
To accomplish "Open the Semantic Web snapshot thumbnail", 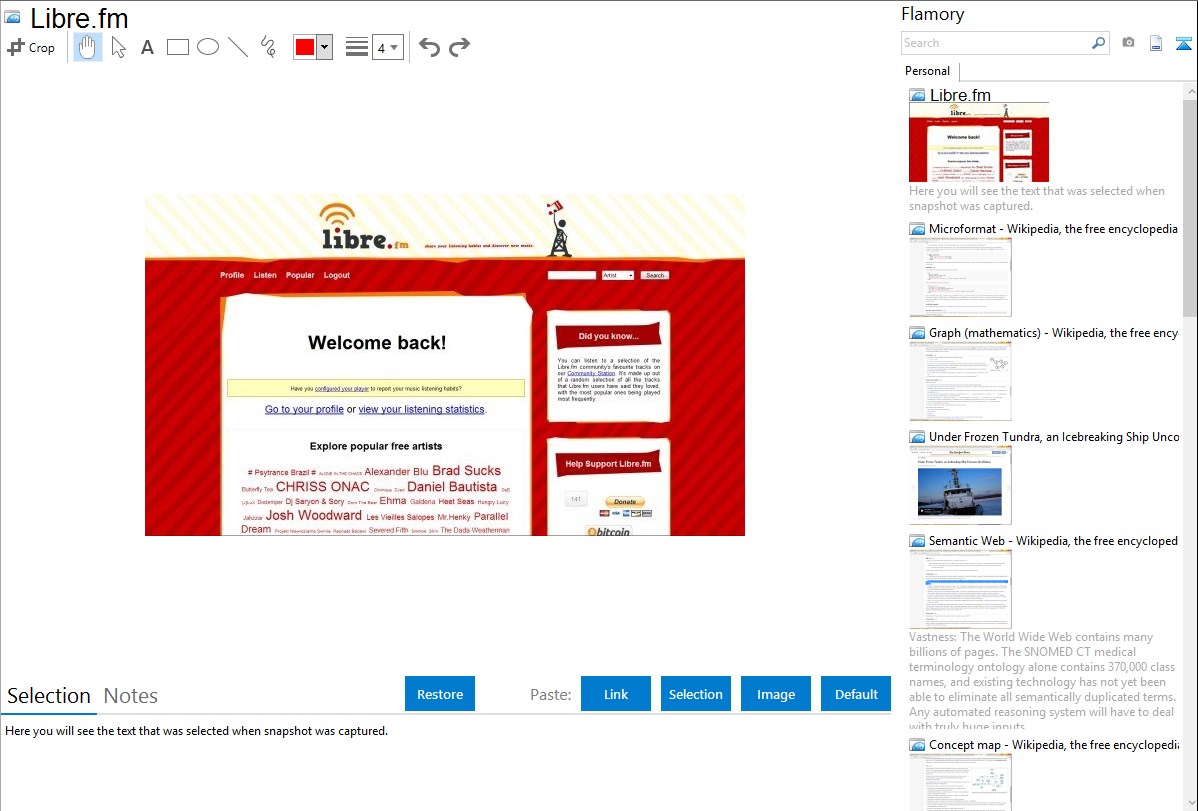I will point(960,589).
